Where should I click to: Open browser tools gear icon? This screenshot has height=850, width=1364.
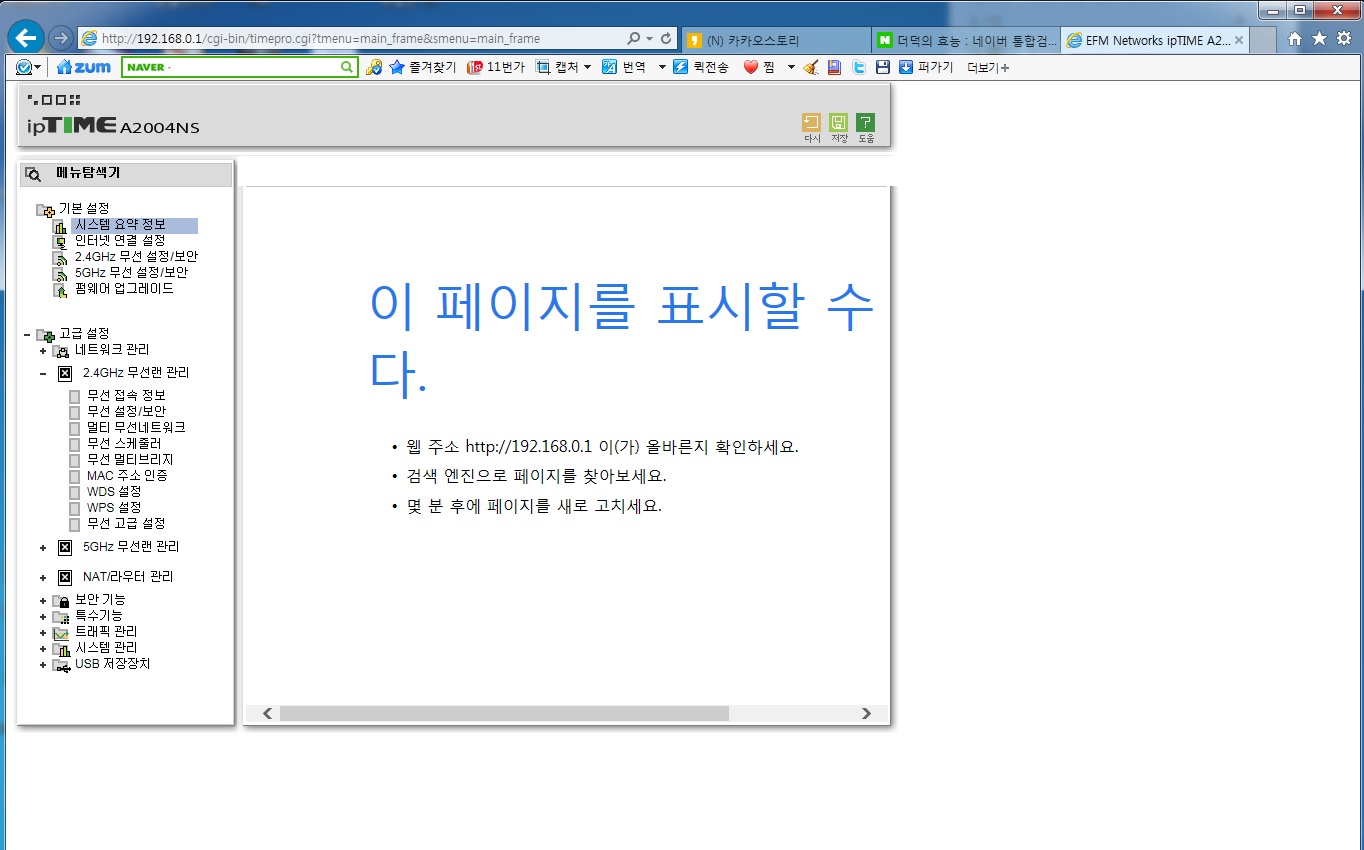(x=1343, y=39)
